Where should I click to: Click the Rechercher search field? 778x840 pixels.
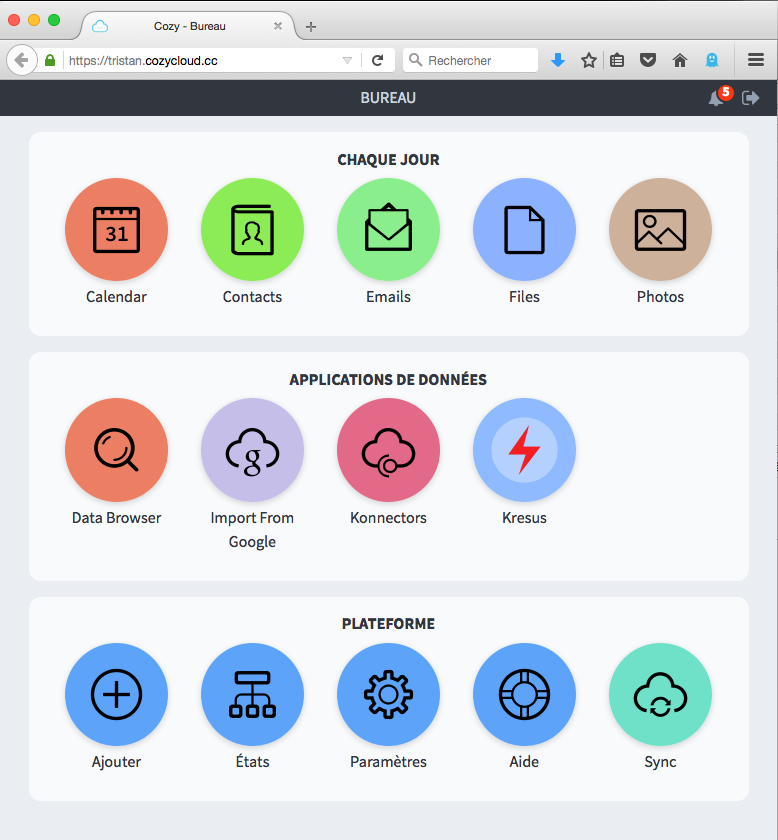(470, 60)
